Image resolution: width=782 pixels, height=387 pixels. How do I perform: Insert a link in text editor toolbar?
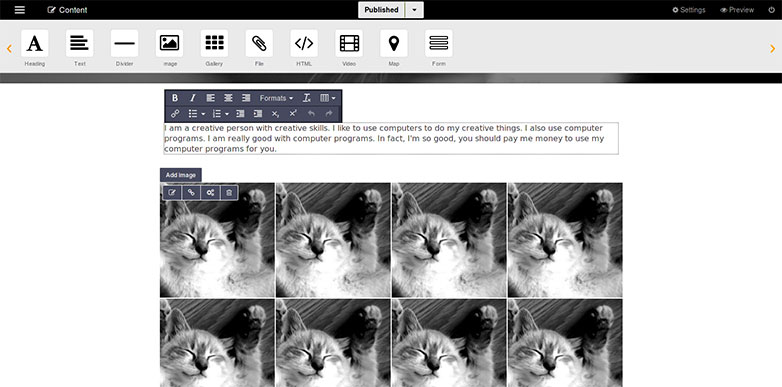(175, 114)
